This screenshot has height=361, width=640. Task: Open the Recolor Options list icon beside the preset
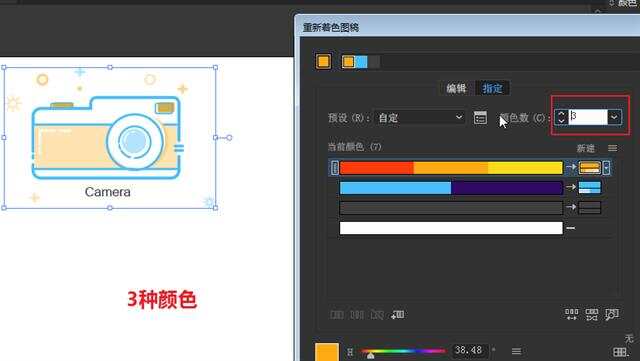(480, 118)
